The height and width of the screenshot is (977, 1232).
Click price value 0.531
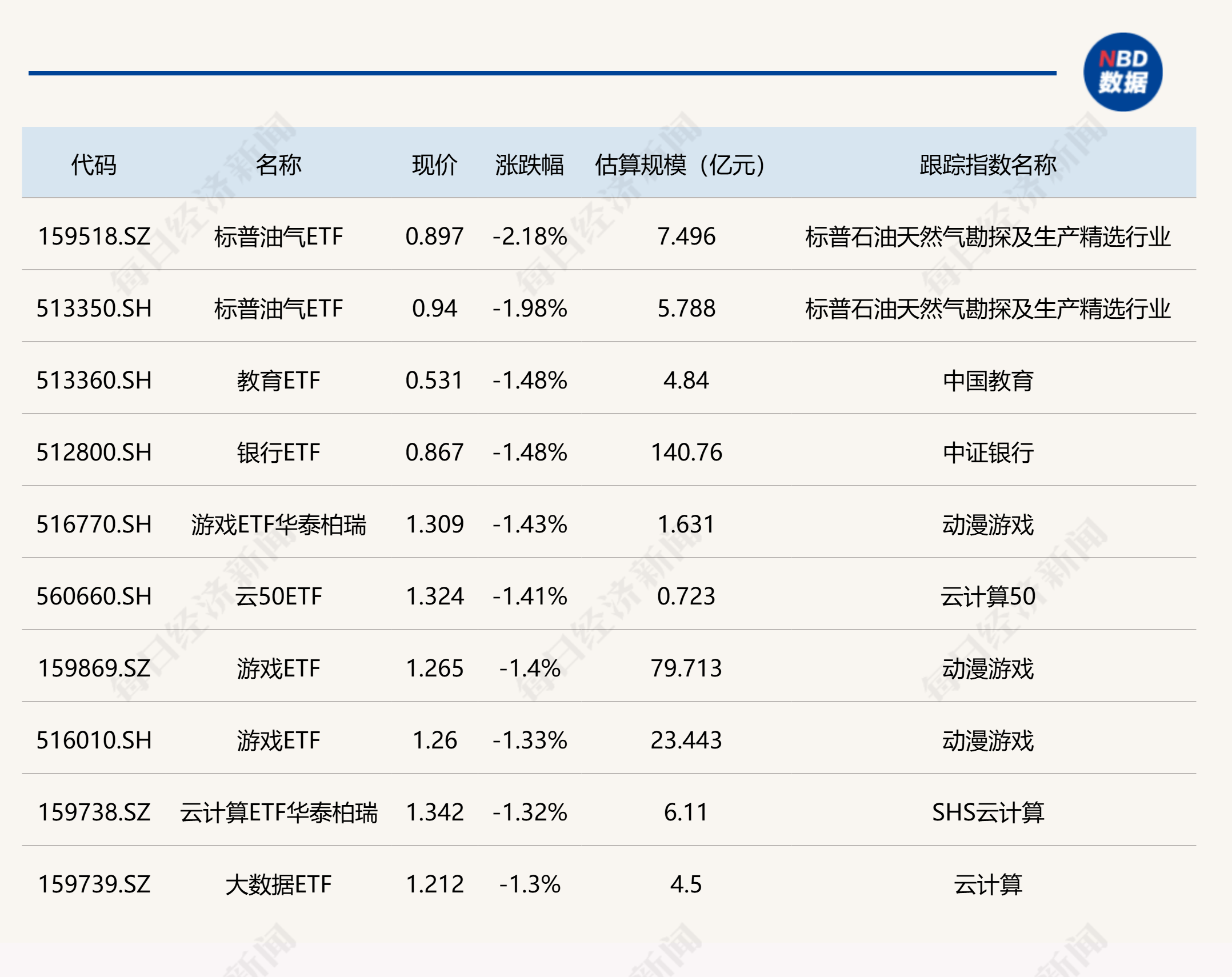tap(435, 381)
